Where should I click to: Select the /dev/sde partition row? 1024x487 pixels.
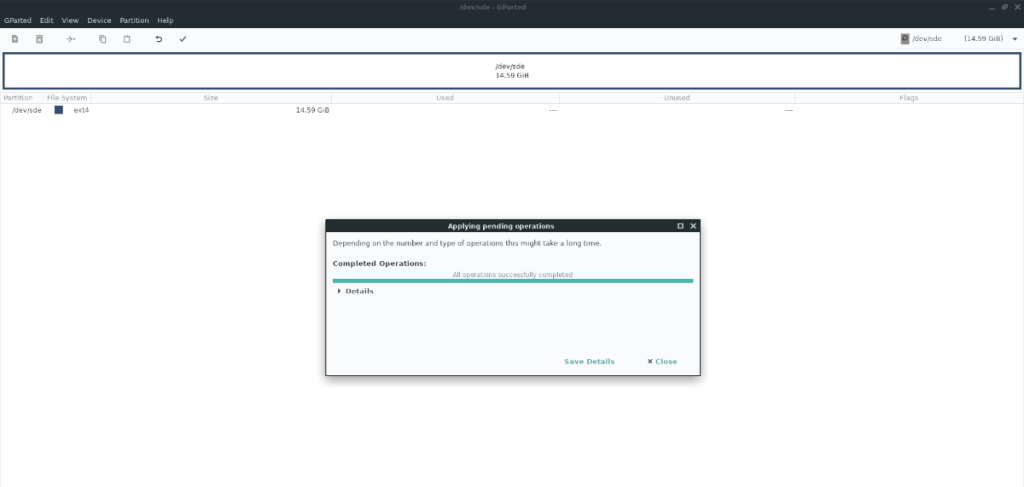click(27, 110)
